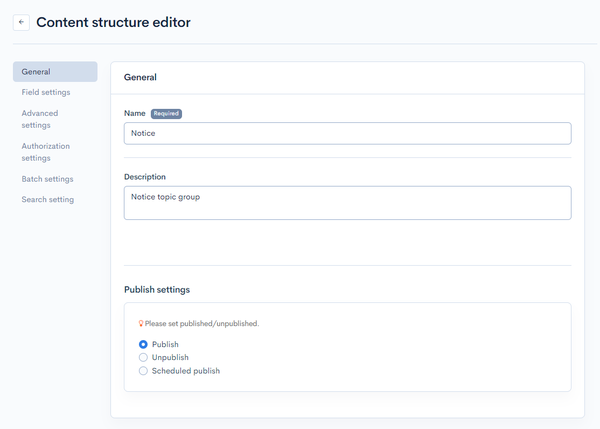Open Field settings in sidebar
Screen dimensions: 600x429
point(46,92)
